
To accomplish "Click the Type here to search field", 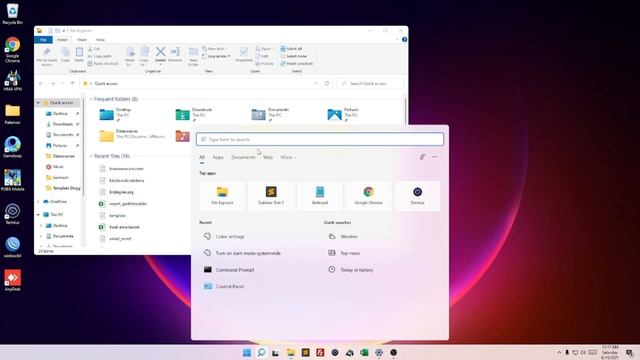I will [x=320, y=139].
